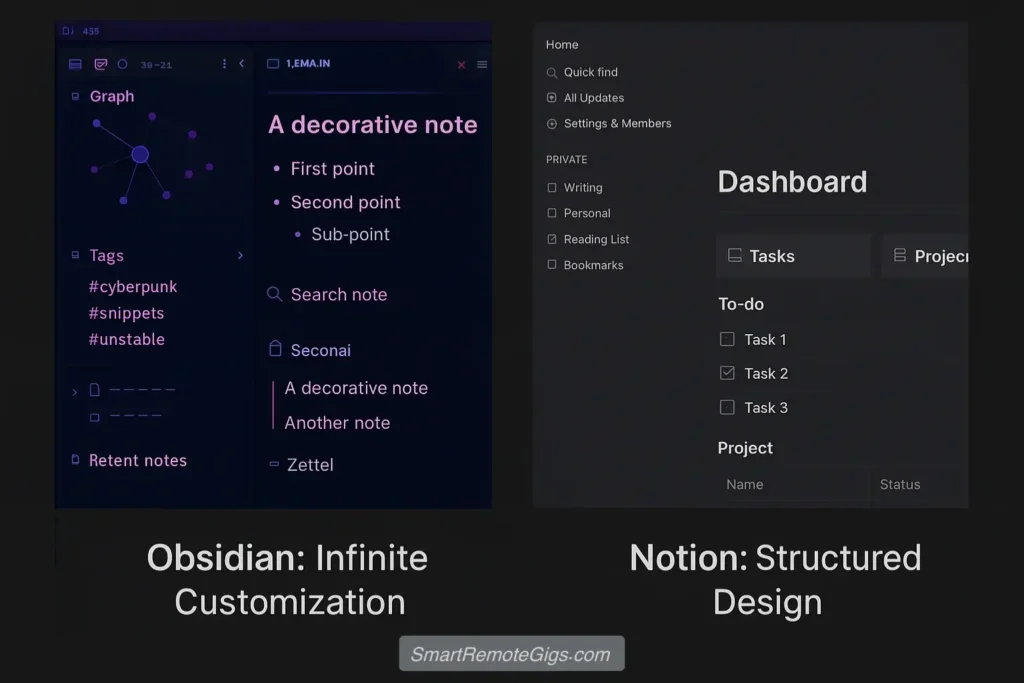
Task: Switch to the Tasks tab in Notion
Action: 793,256
